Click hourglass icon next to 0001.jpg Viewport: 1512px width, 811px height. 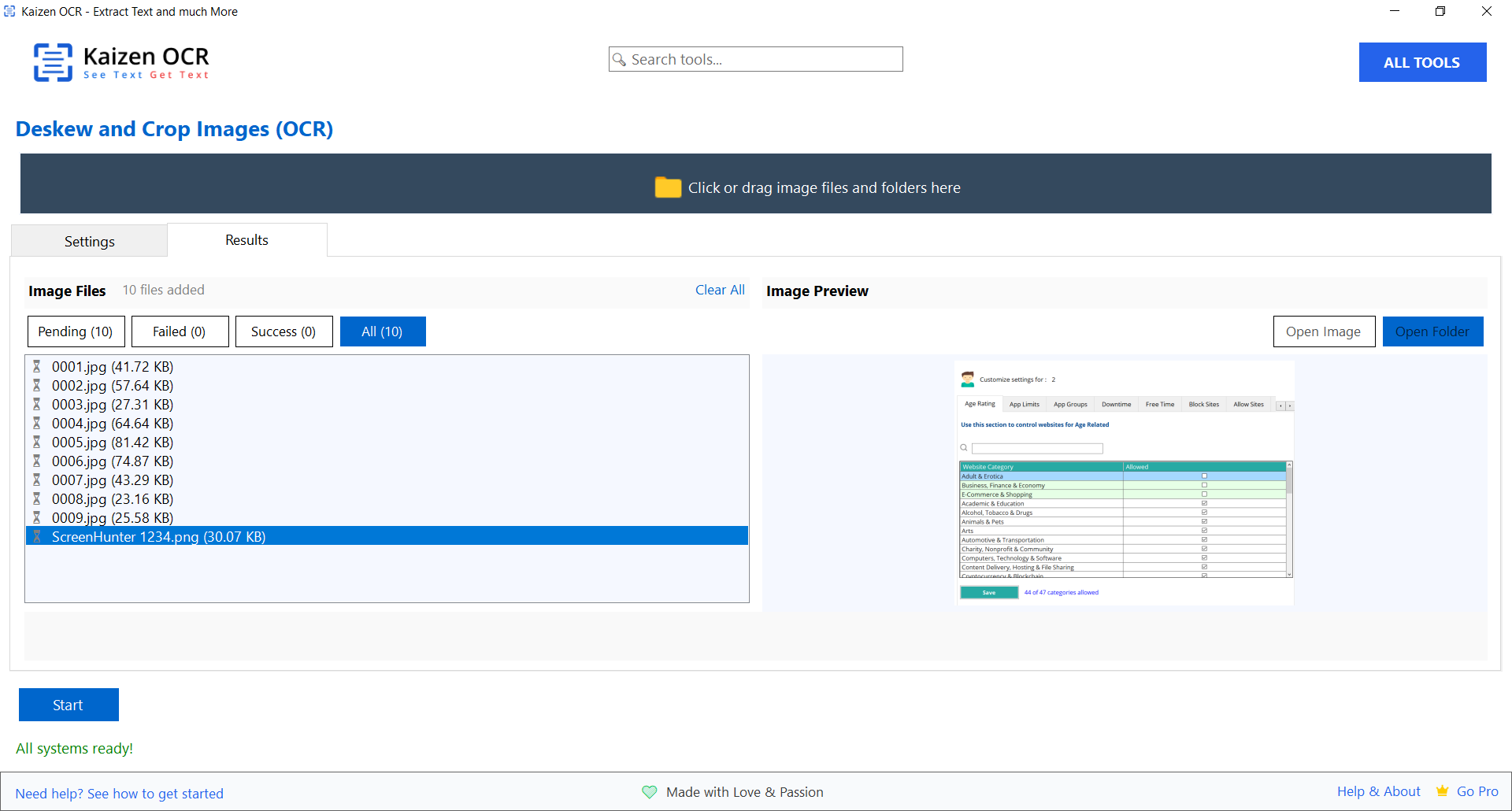point(36,367)
